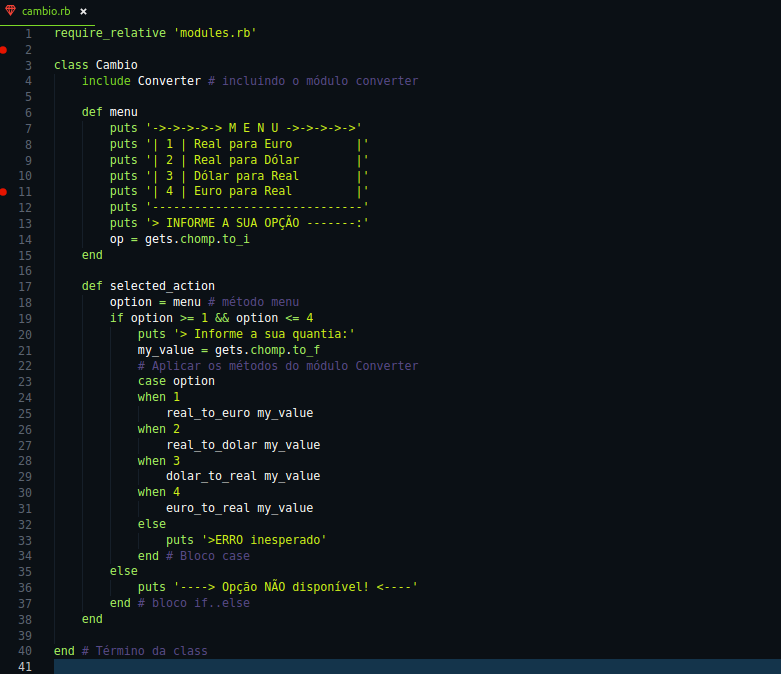
Task: Click the '>ERRO inesperado' string
Action: [264, 540]
